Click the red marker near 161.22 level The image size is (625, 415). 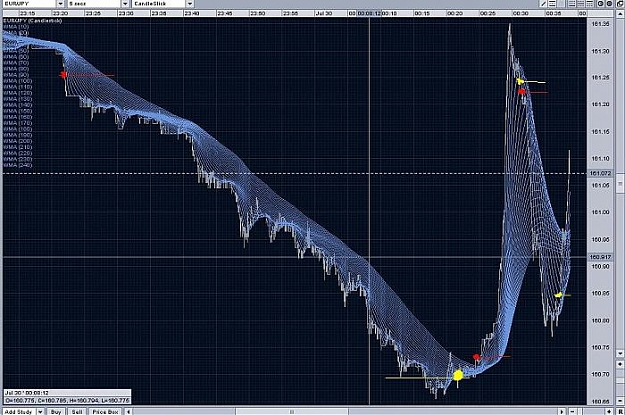tap(522, 92)
